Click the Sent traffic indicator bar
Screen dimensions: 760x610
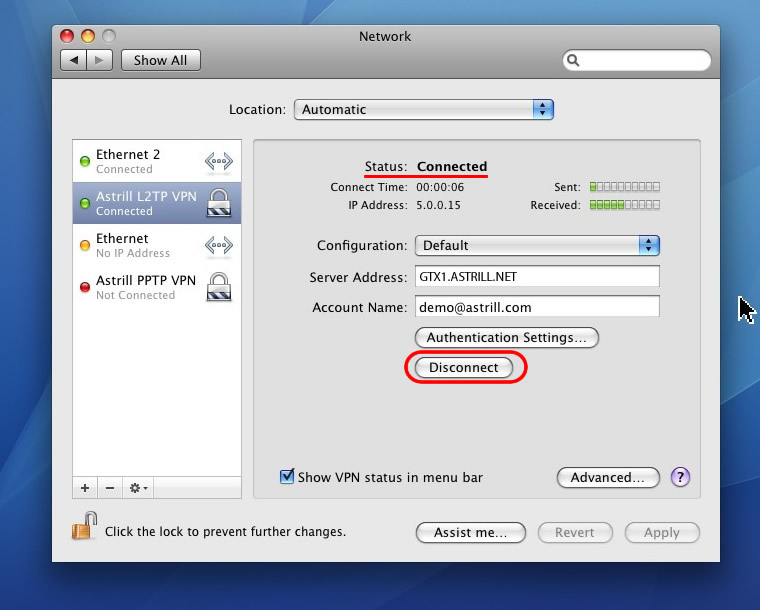(x=624, y=187)
